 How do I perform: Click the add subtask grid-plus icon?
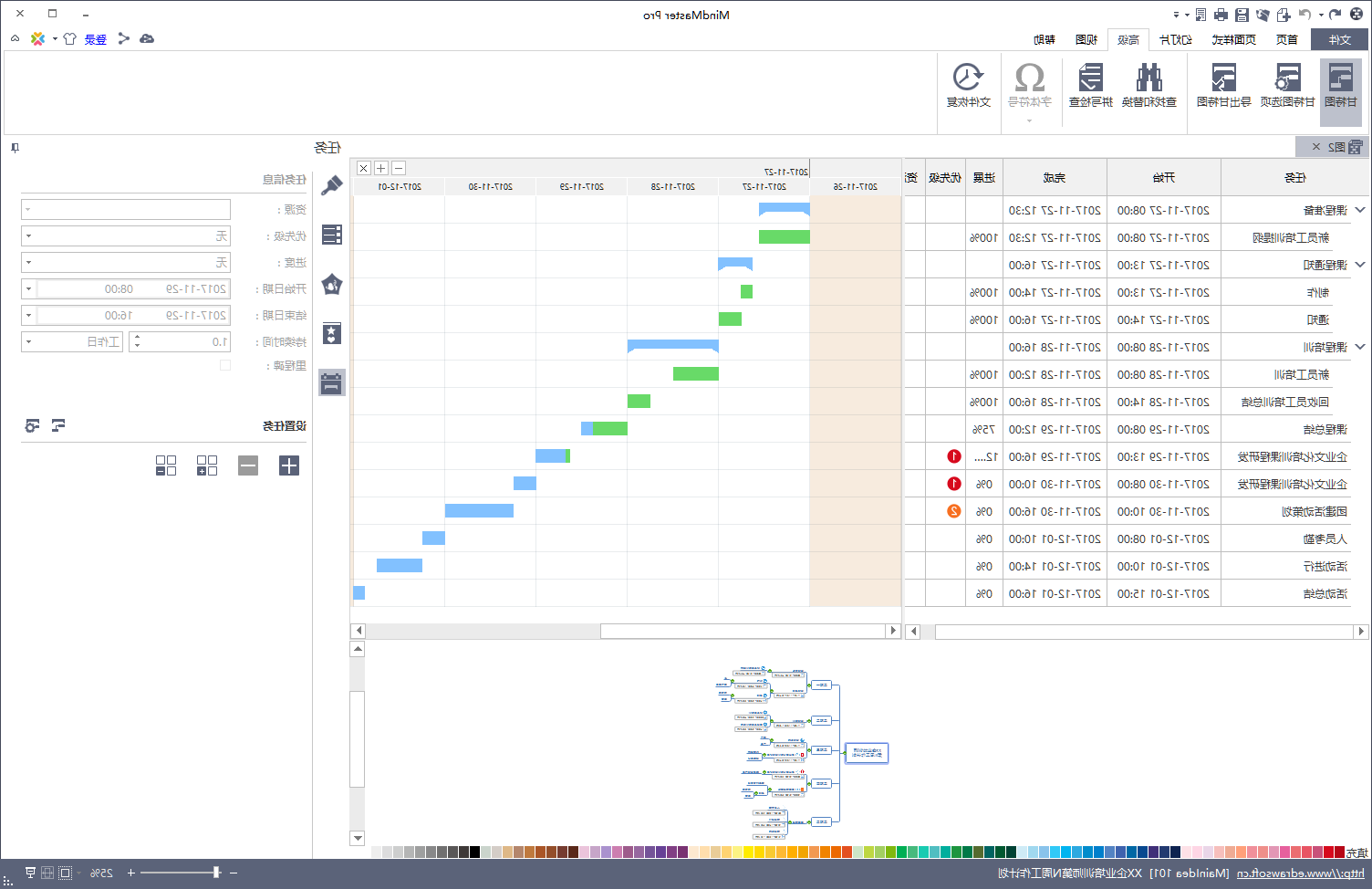tap(207, 465)
